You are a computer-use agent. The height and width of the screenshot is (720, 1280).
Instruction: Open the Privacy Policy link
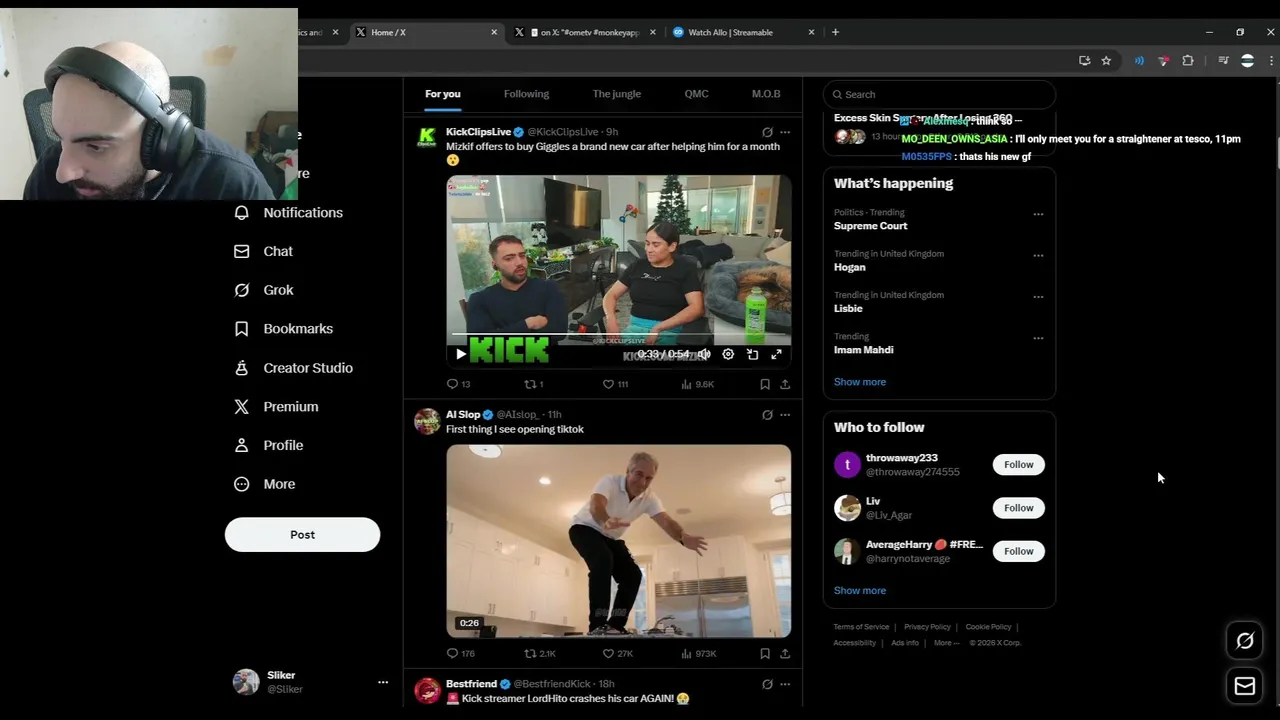[x=927, y=627]
